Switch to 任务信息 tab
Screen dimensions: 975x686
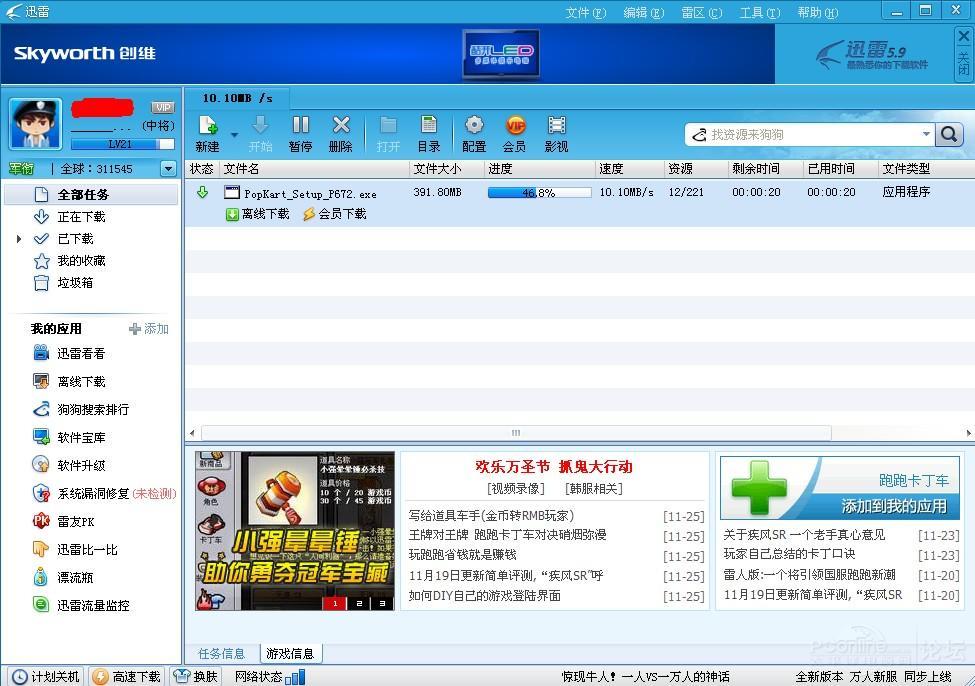(x=221, y=654)
